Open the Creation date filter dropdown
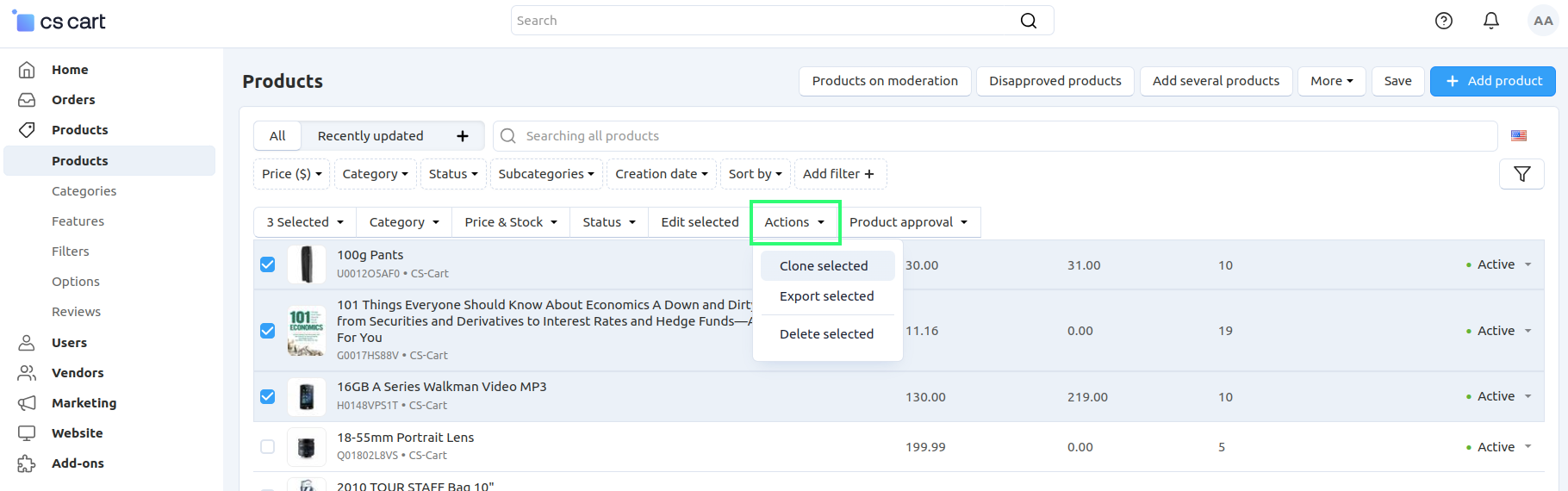The width and height of the screenshot is (1568, 491). [662, 174]
